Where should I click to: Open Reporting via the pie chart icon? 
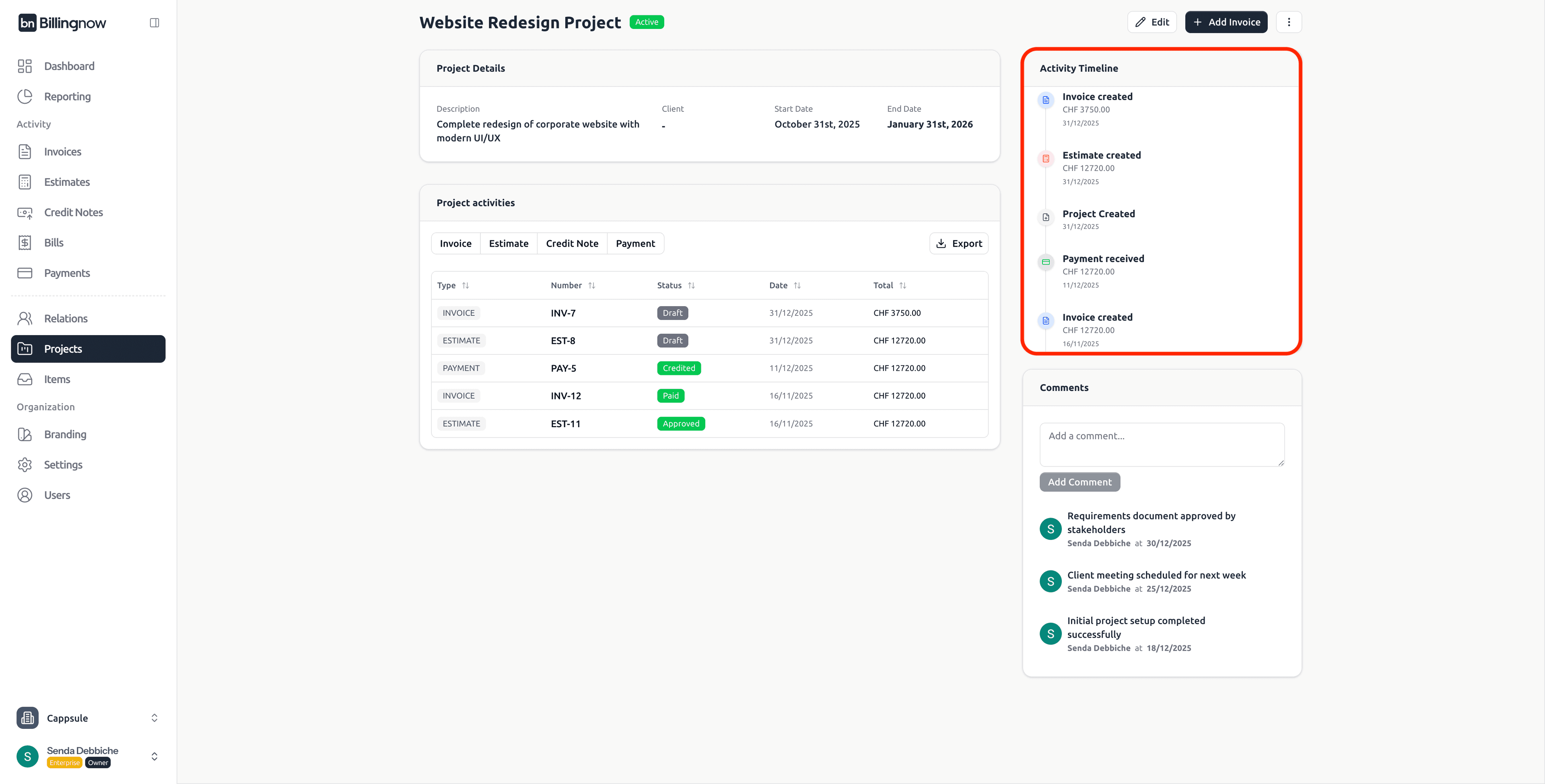click(25, 97)
